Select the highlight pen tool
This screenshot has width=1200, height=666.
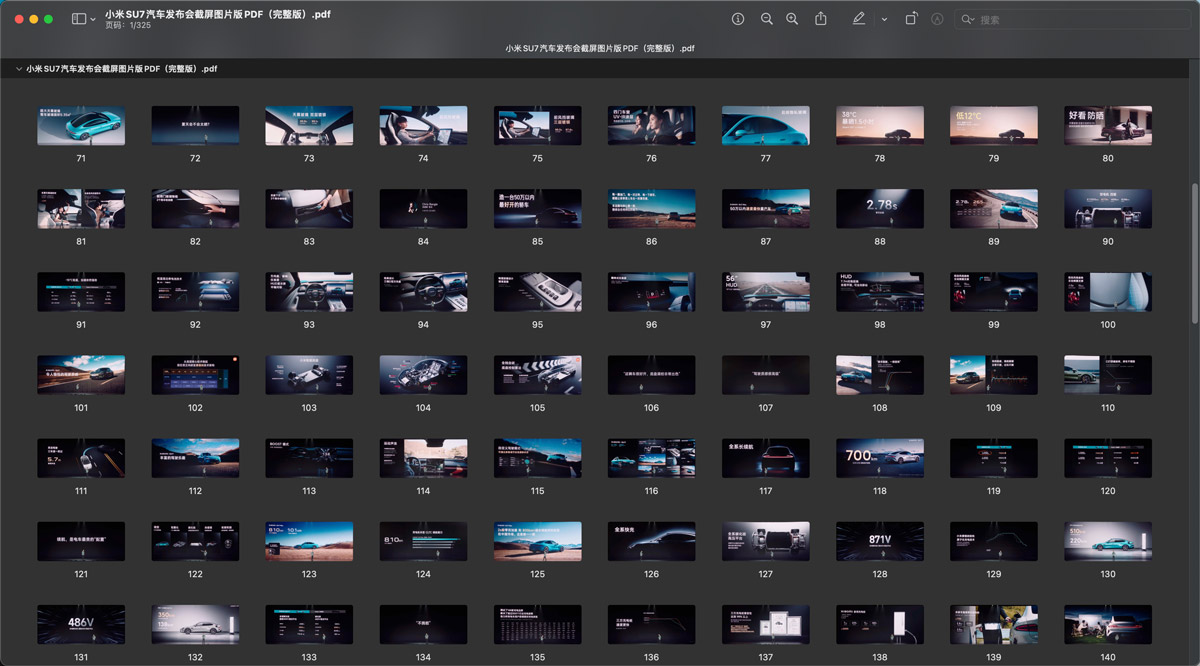click(x=859, y=19)
